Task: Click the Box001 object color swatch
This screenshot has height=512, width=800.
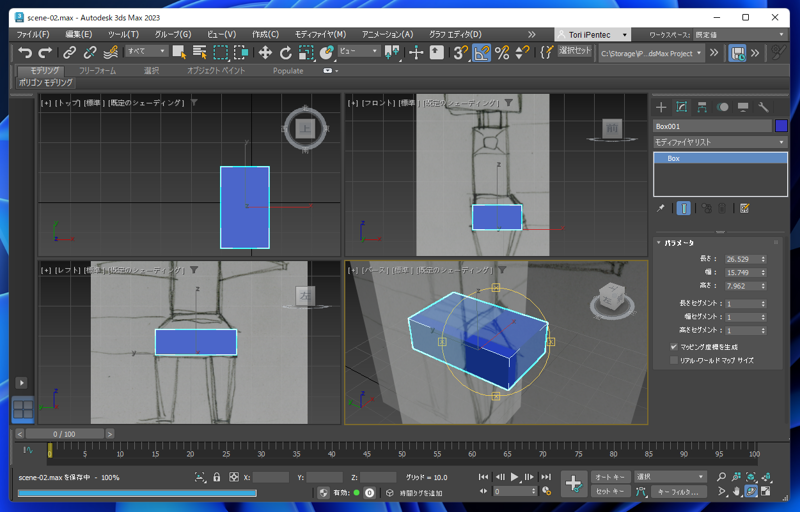Action: 781,126
